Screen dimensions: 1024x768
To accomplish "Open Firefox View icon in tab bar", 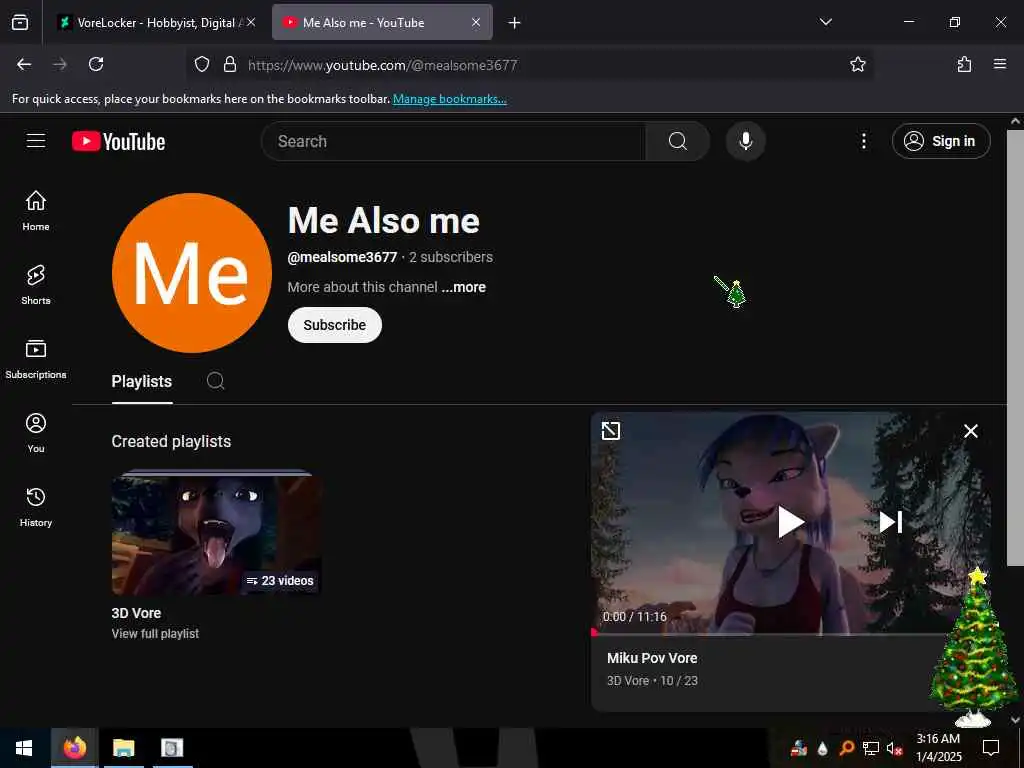I will (x=20, y=22).
